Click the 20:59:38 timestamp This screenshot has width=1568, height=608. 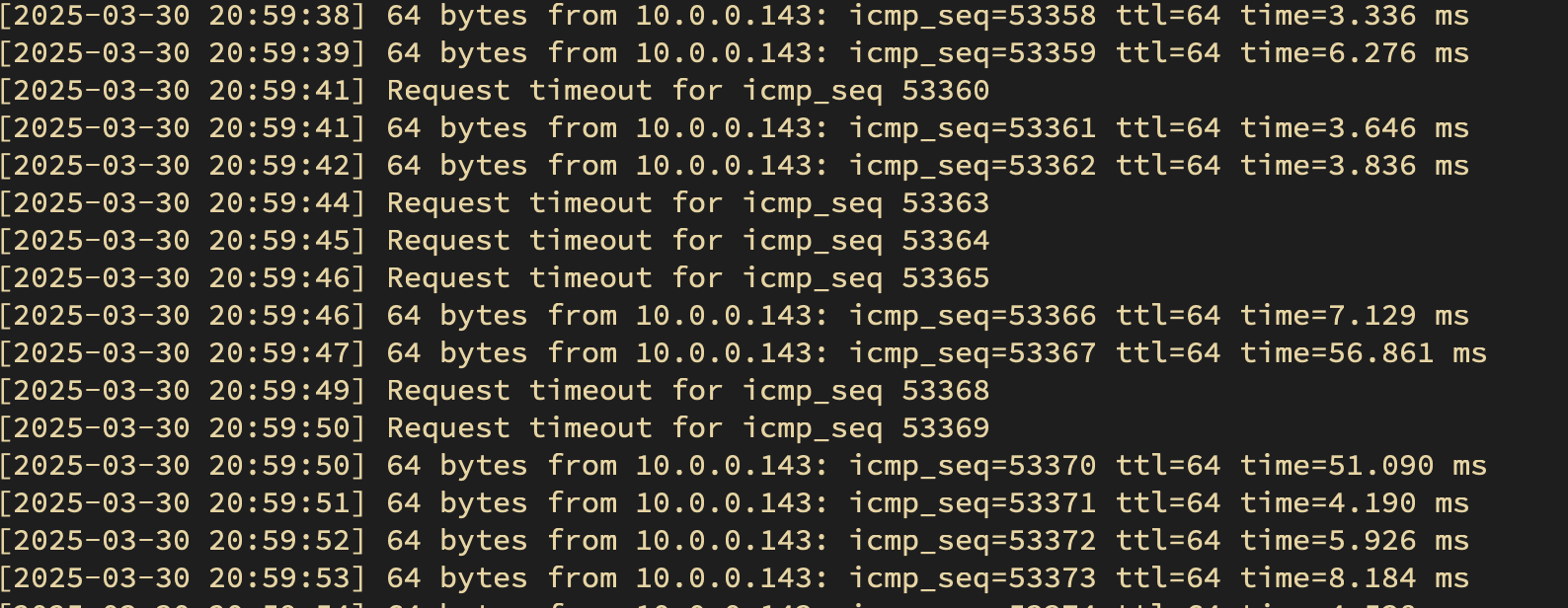point(279,16)
